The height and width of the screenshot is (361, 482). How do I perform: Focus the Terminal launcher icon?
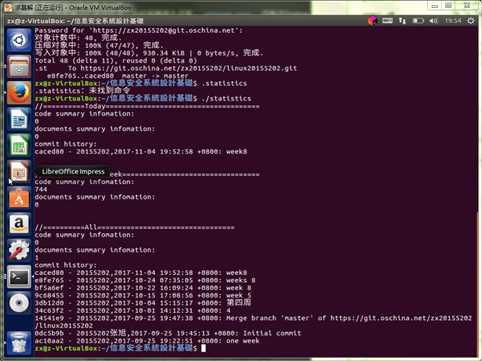coord(19,277)
